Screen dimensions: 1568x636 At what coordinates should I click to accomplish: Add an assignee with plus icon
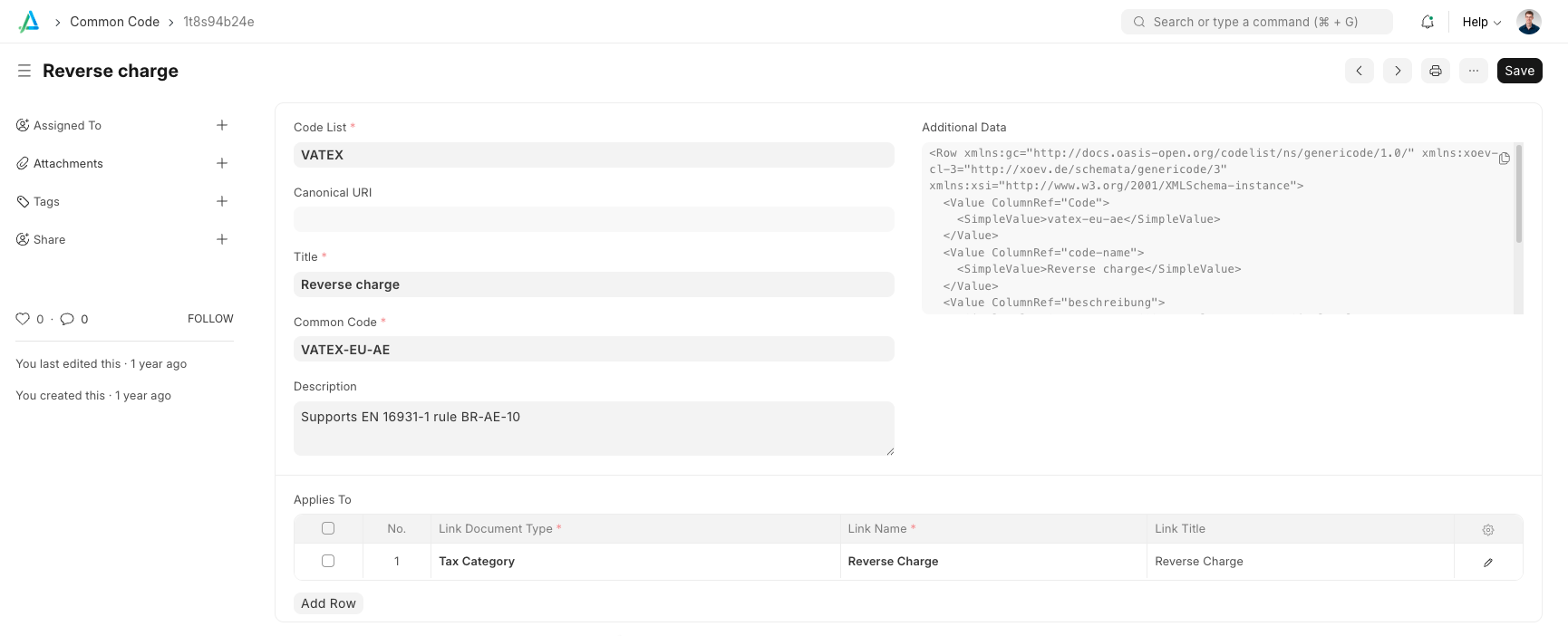point(222,125)
